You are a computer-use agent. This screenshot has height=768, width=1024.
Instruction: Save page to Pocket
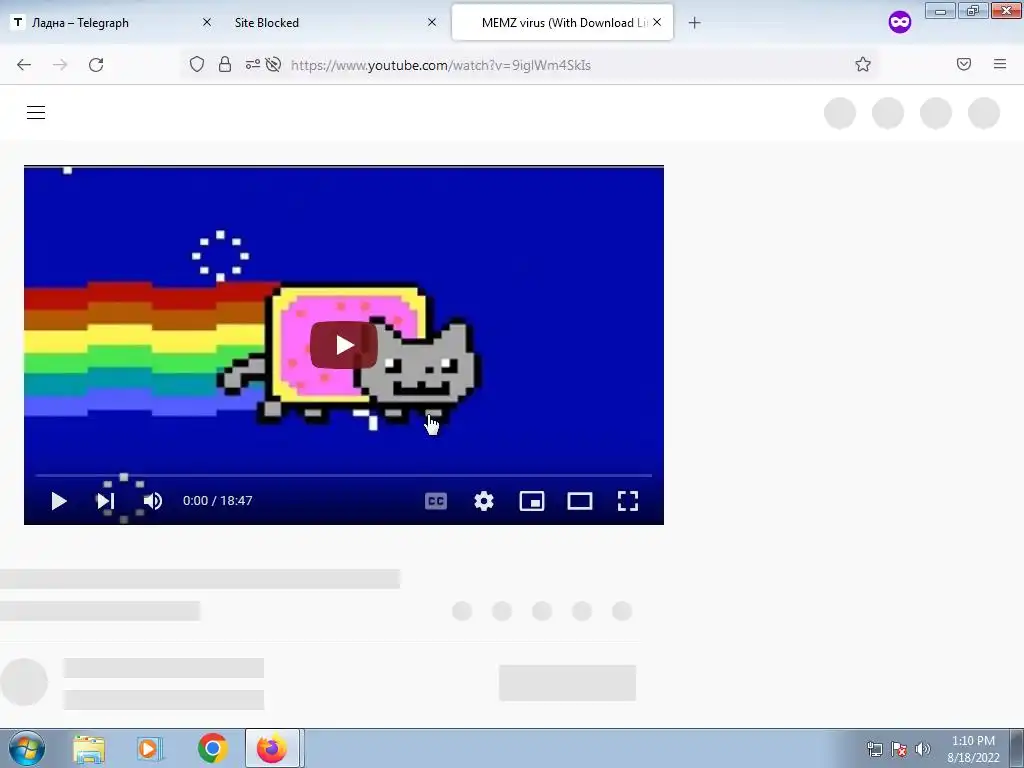(964, 64)
